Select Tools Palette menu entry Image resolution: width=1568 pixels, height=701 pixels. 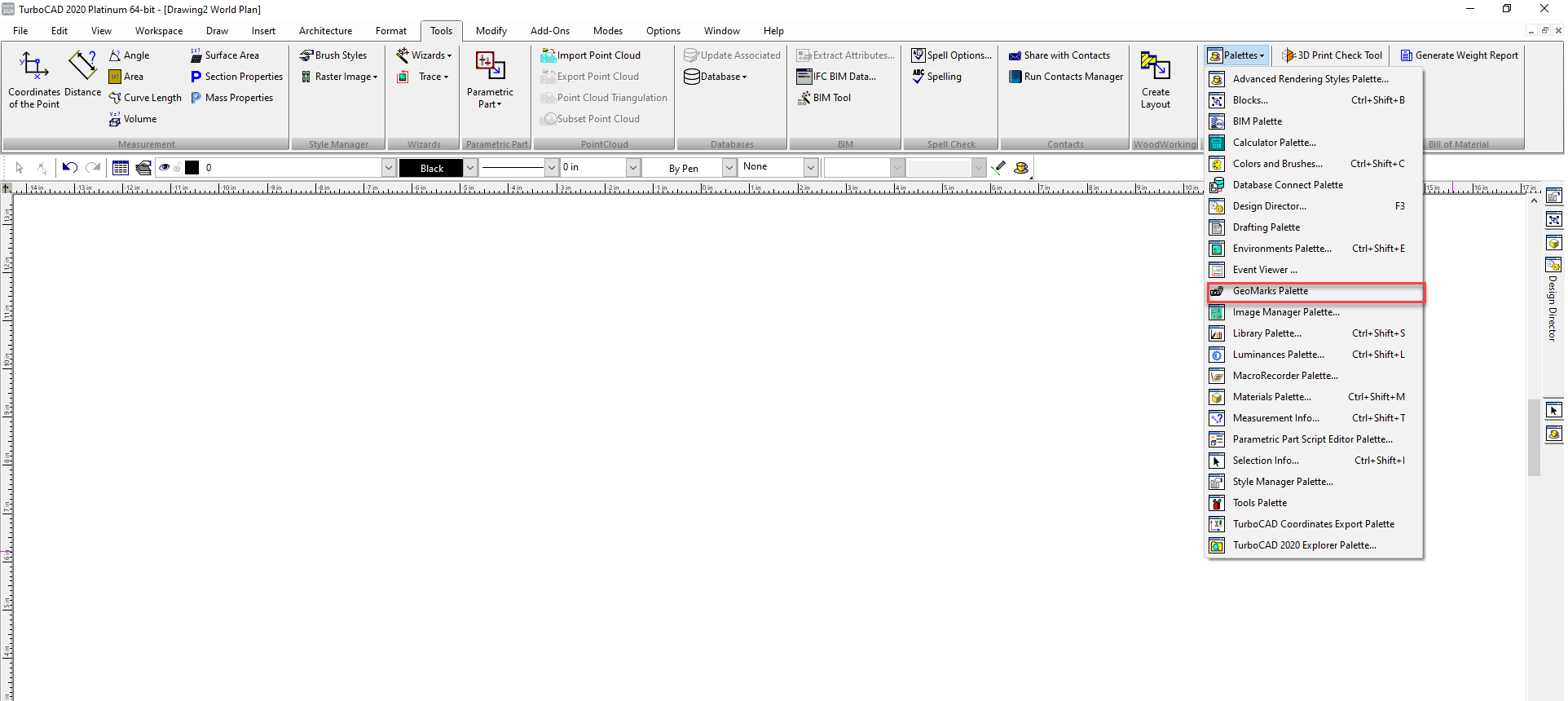1315,503
